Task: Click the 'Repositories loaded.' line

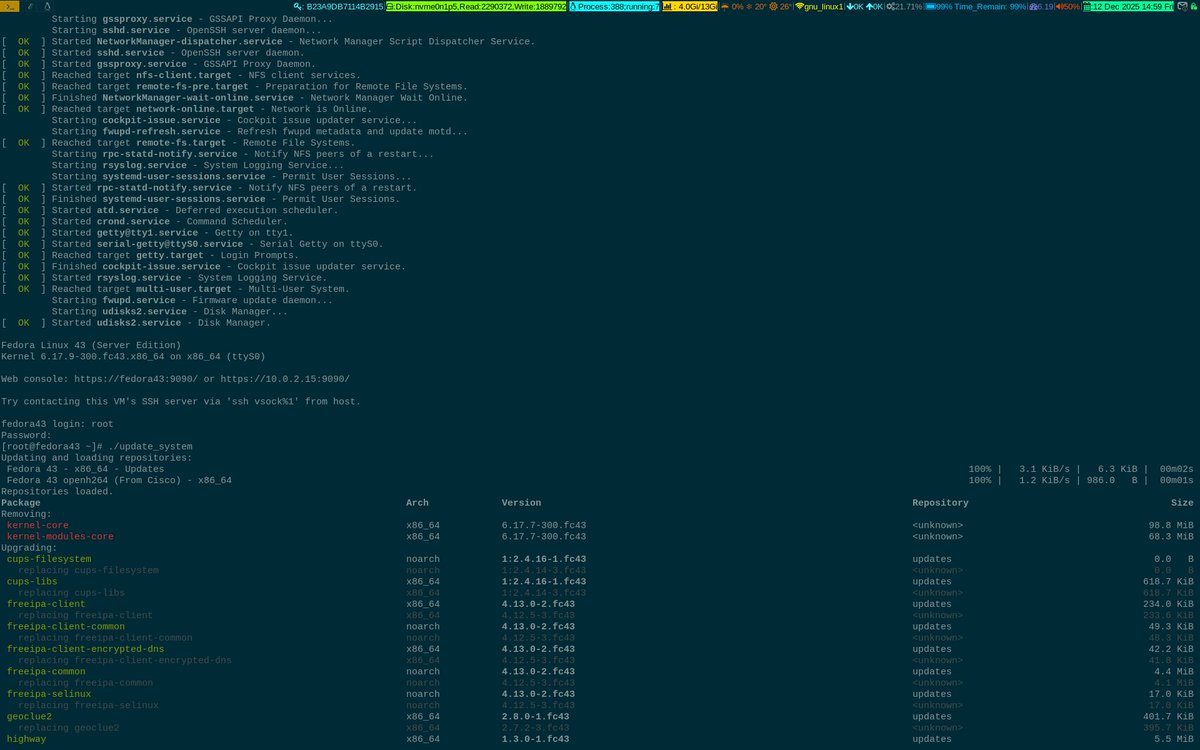Action: [x=58, y=491]
